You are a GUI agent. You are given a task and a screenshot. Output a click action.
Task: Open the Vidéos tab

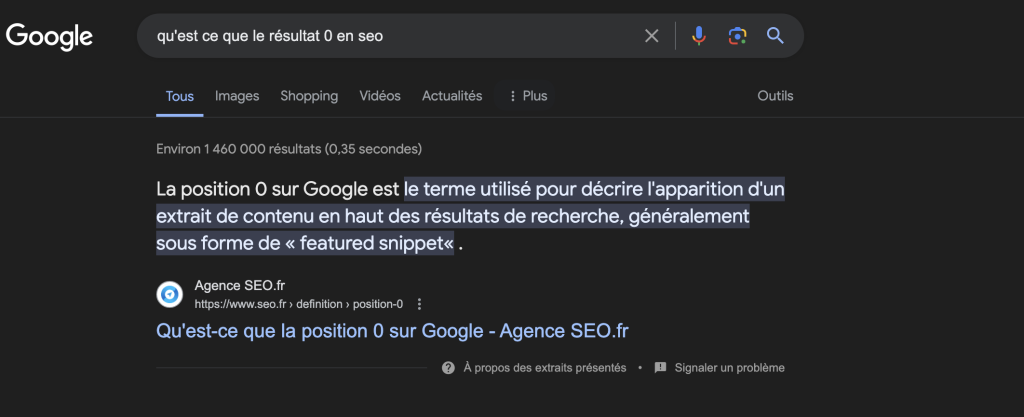coord(380,96)
